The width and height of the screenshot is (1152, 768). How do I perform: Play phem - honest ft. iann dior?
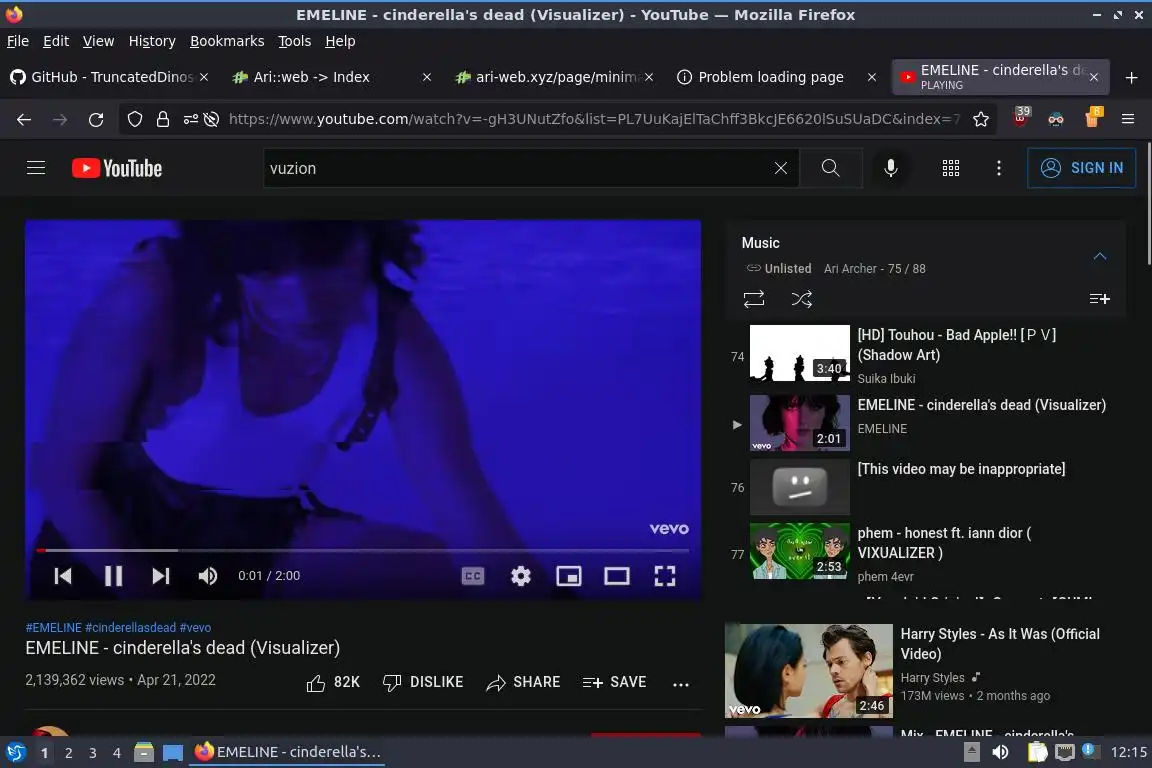click(926, 553)
